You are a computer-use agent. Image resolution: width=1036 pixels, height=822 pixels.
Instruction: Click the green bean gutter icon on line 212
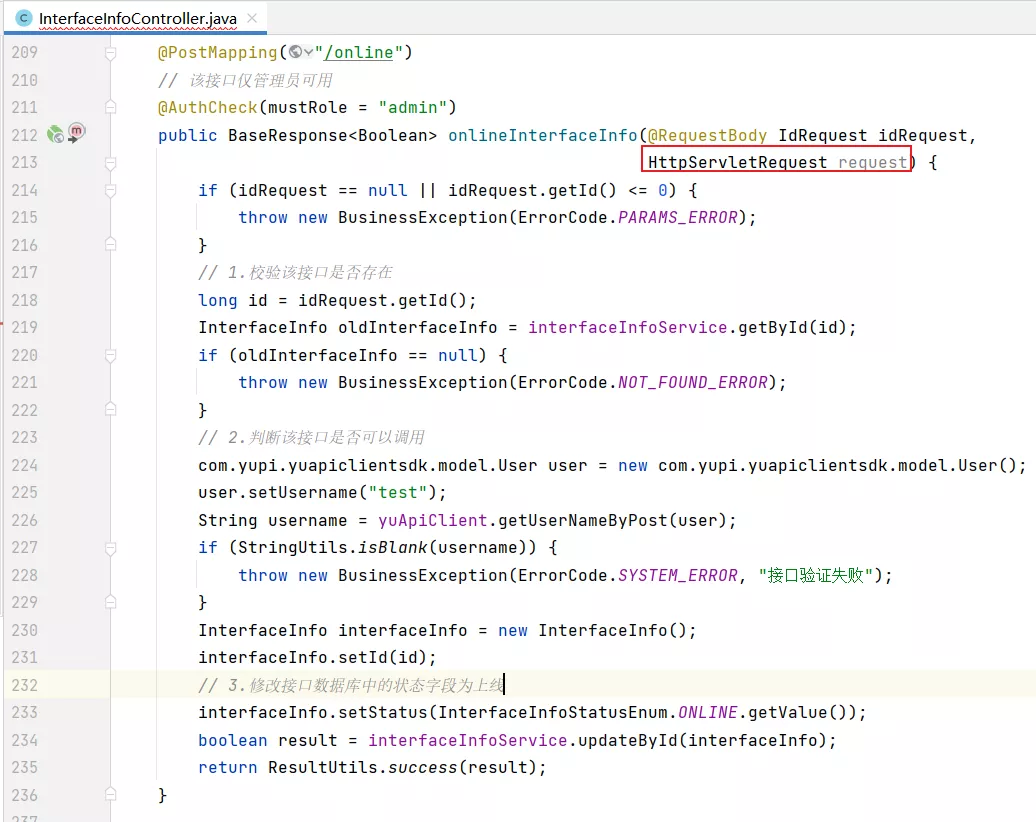[56, 135]
